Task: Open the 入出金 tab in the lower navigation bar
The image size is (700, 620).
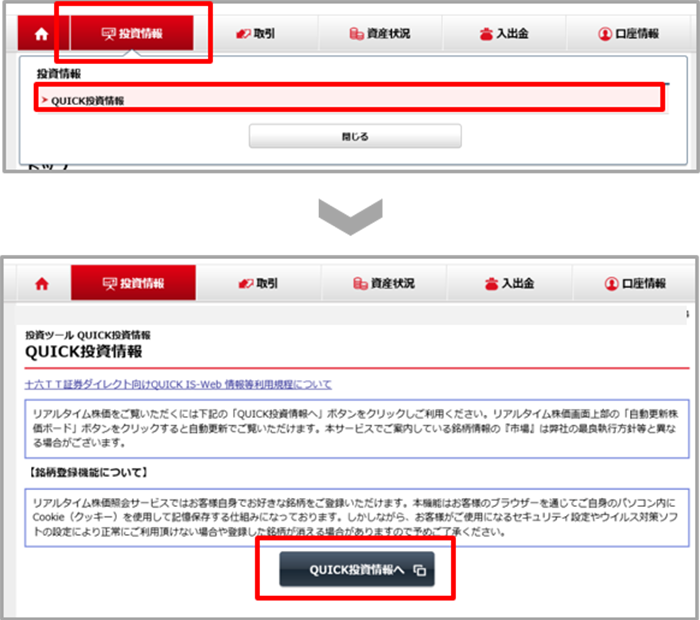Action: [x=509, y=283]
